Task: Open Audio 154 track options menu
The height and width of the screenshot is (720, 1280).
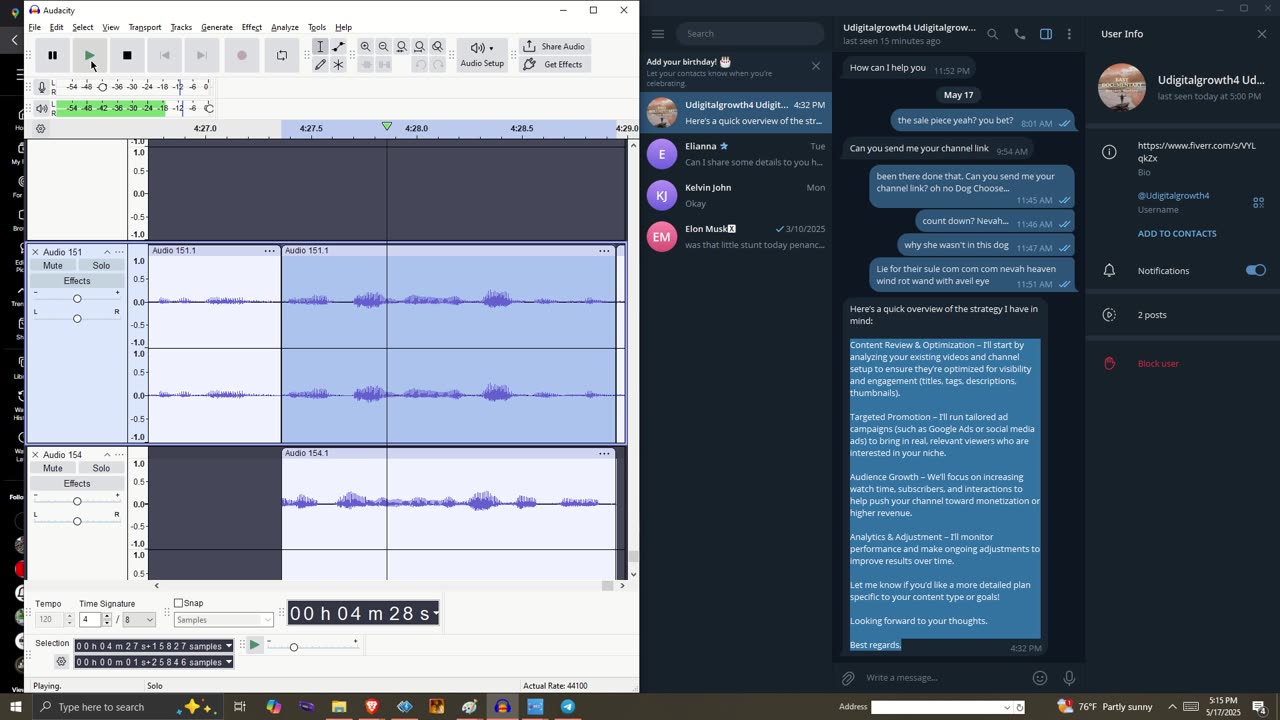Action: pyautogui.click(x=119, y=455)
